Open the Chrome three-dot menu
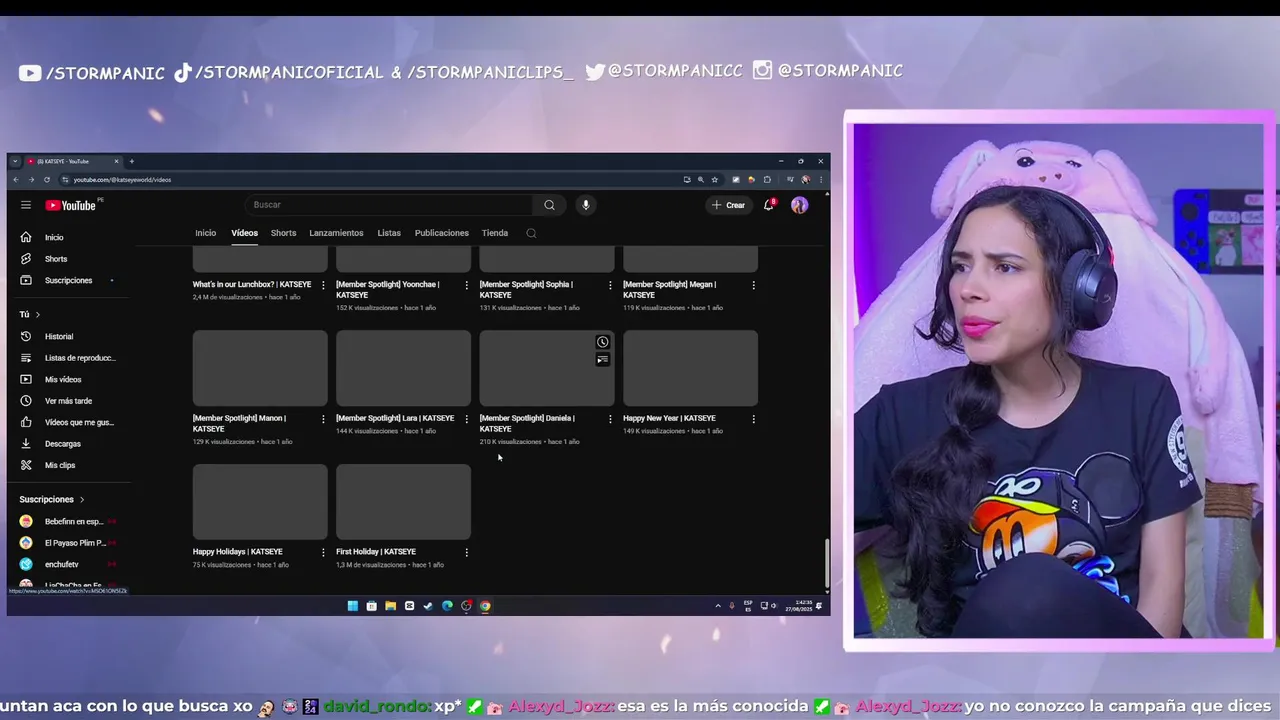 821,180
